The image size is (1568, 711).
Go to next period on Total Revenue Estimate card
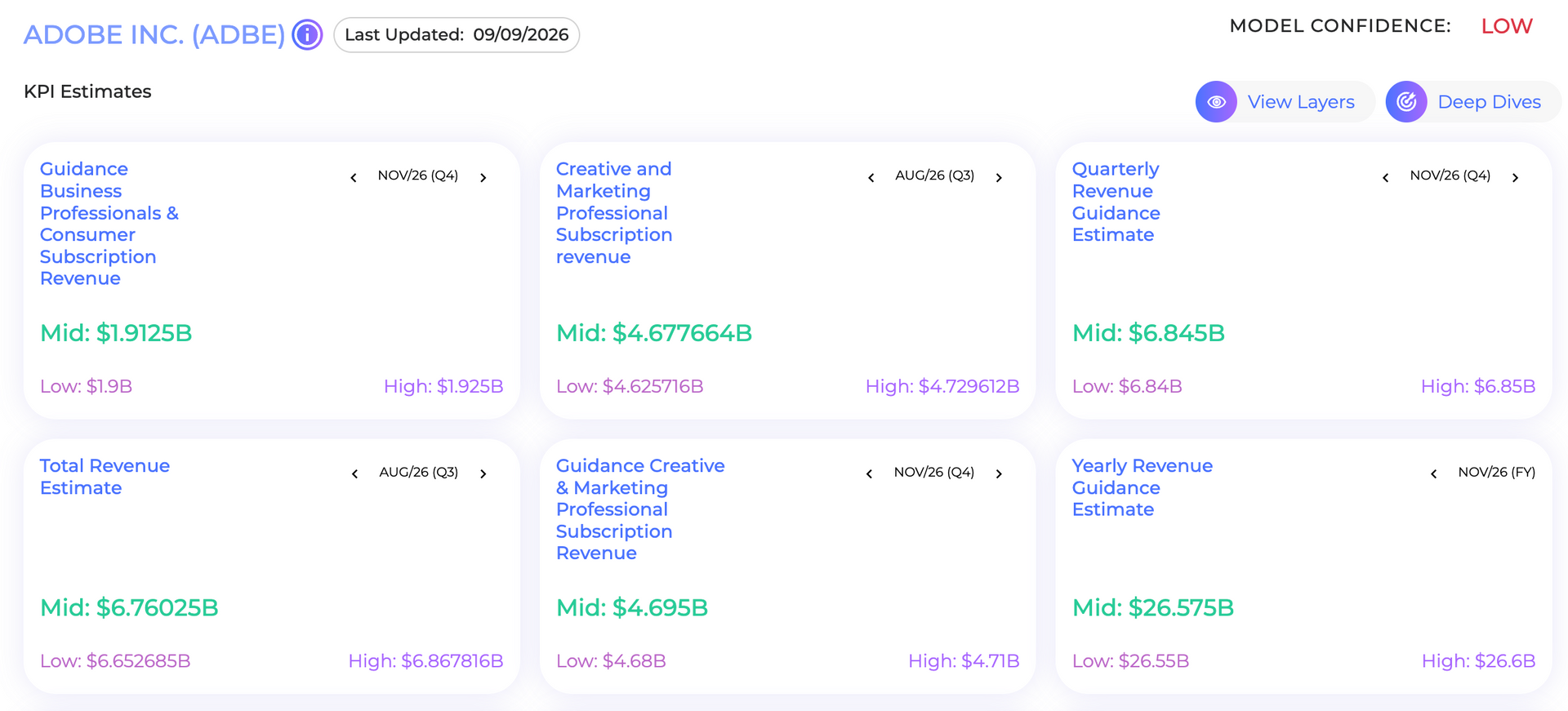pos(483,473)
